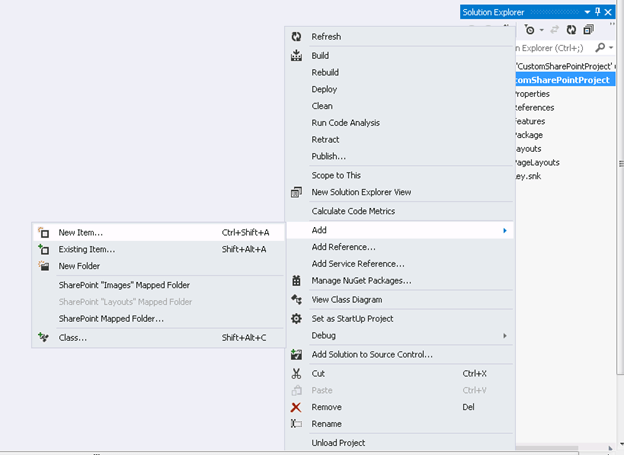Select Deploy from the context menu
This screenshot has width=624, height=455.
[324, 89]
